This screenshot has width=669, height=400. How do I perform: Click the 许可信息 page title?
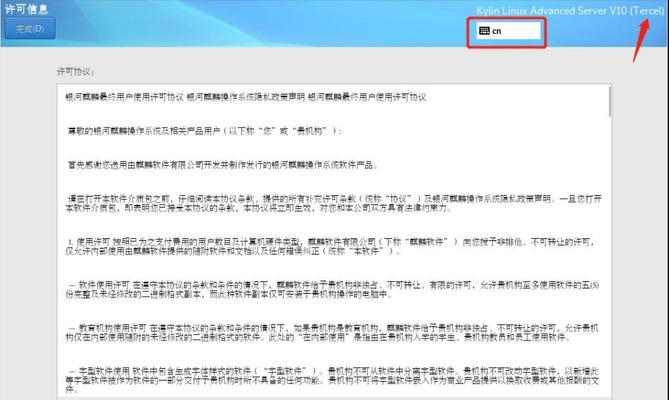(x=26, y=9)
